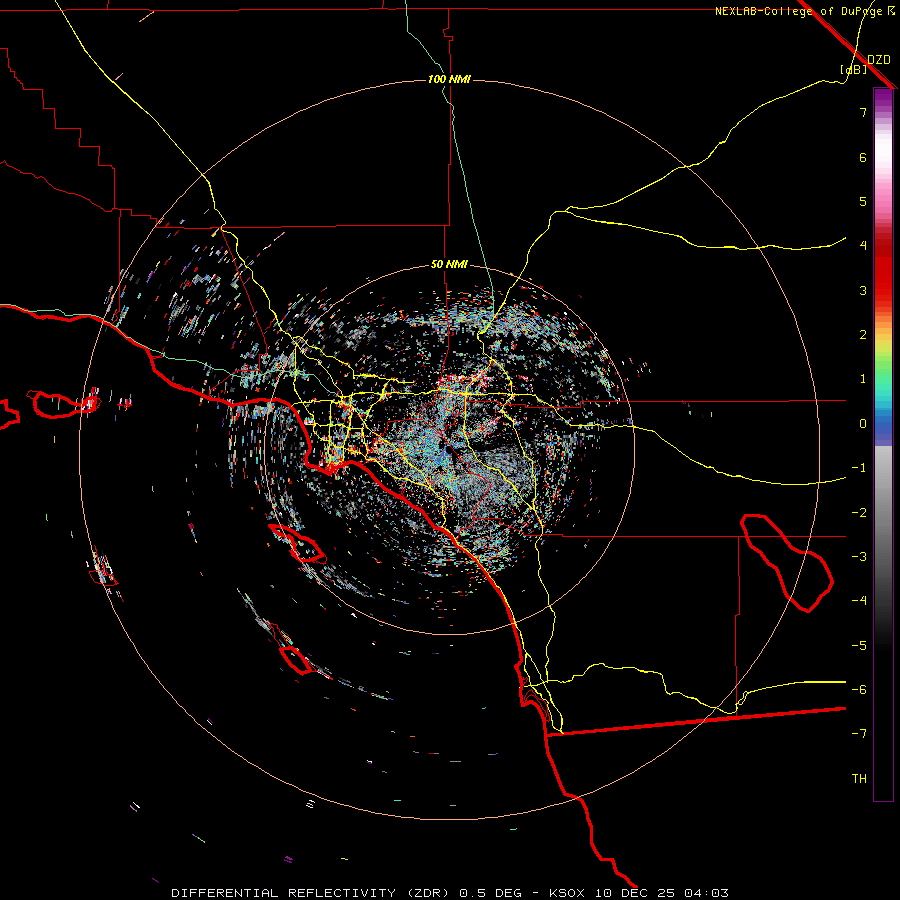Click the -1 value on color scale
The image size is (900, 900).
859,468
